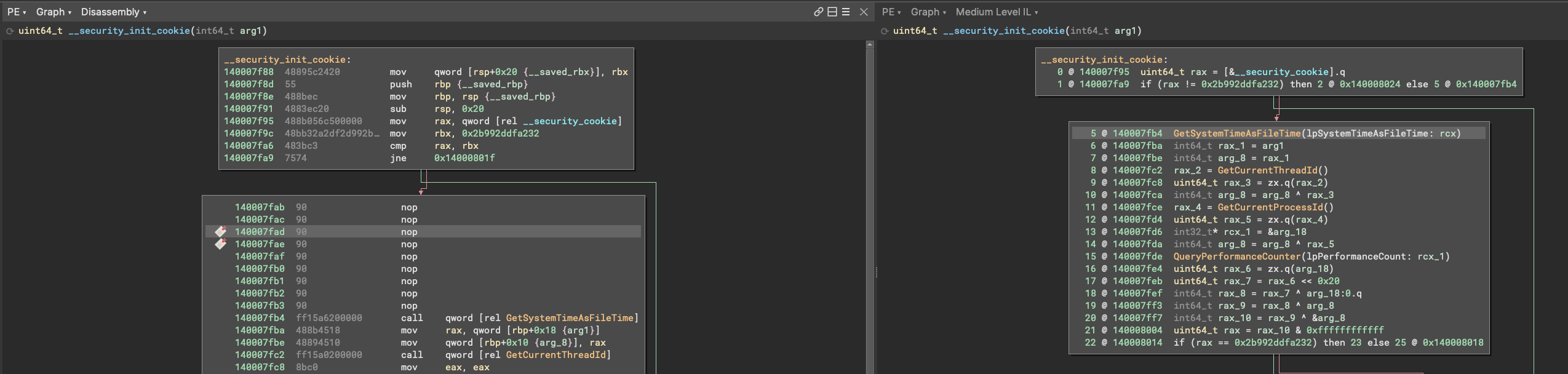Open the PE dropdown in the Medium Level IL pane

(x=891, y=12)
